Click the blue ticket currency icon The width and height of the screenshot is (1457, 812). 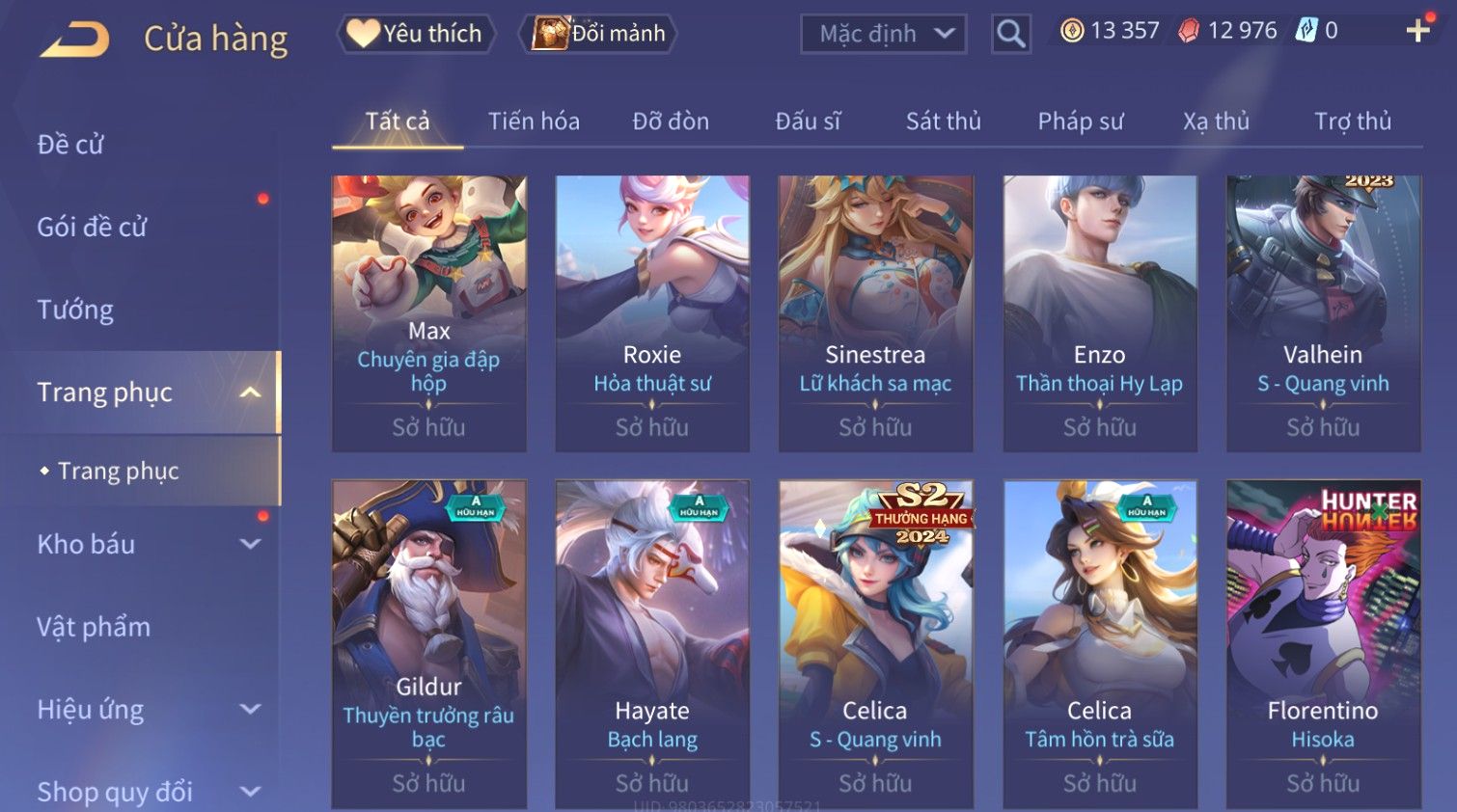(1306, 31)
